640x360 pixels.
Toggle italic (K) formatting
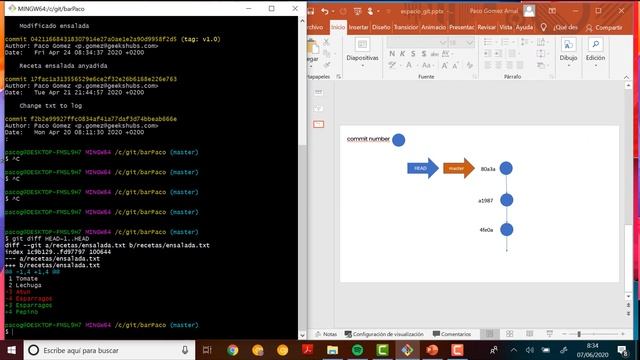(402, 54)
